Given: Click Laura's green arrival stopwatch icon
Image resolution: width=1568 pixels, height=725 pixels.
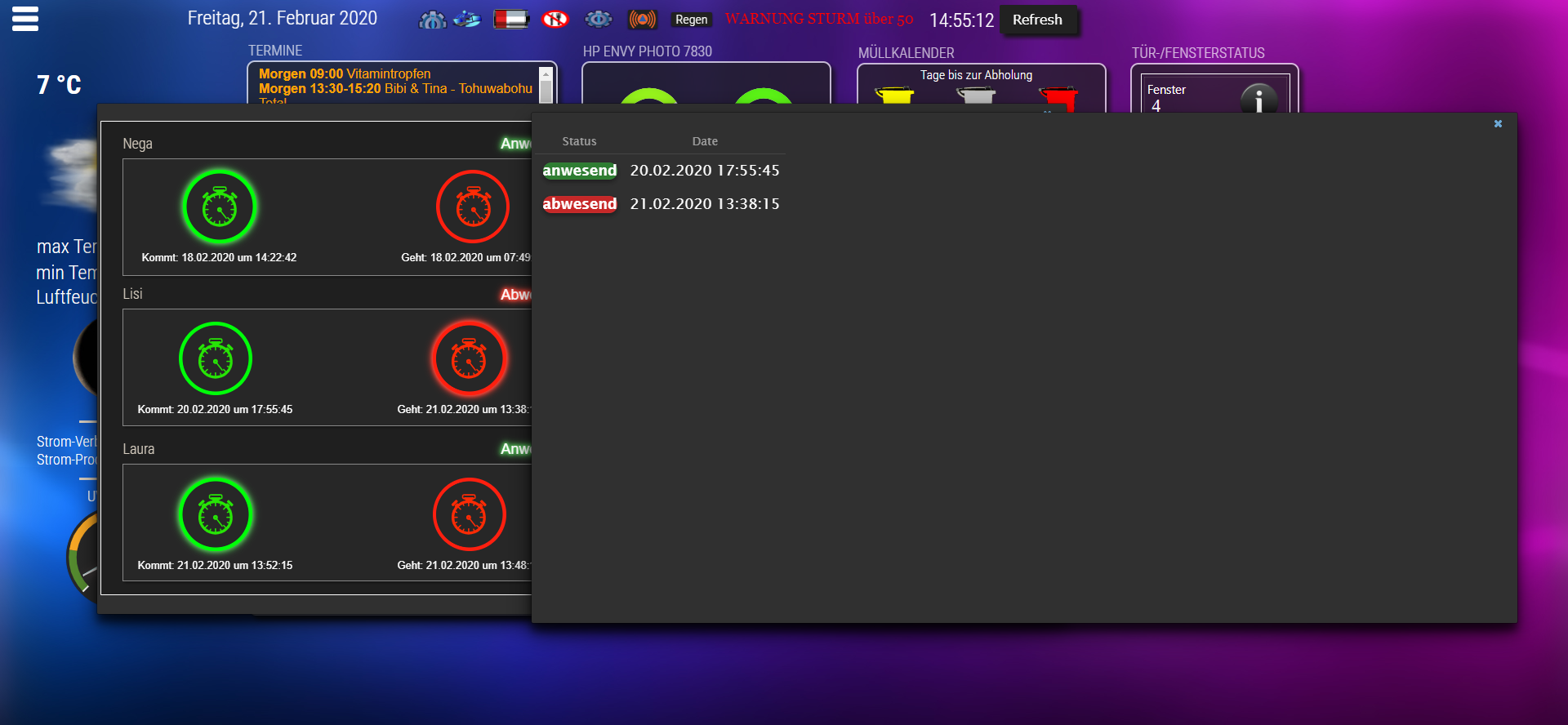Looking at the screenshot, I should tap(216, 515).
